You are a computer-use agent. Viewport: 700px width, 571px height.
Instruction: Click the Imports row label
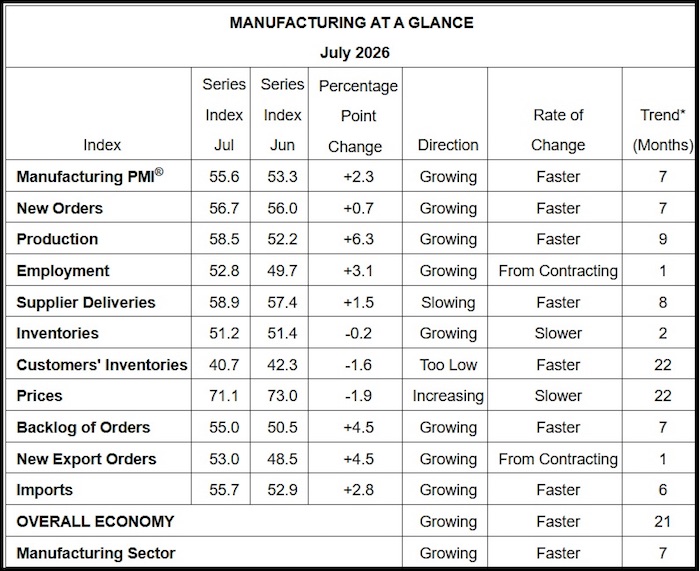[45, 490]
